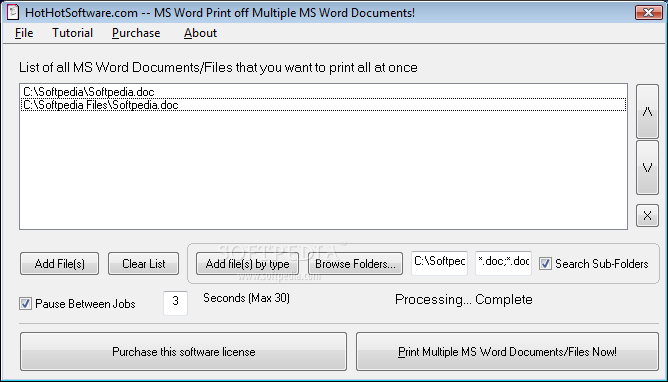Click Purchase this software license button
The width and height of the screenshot is (668, 382).
(x=184, y=351)
